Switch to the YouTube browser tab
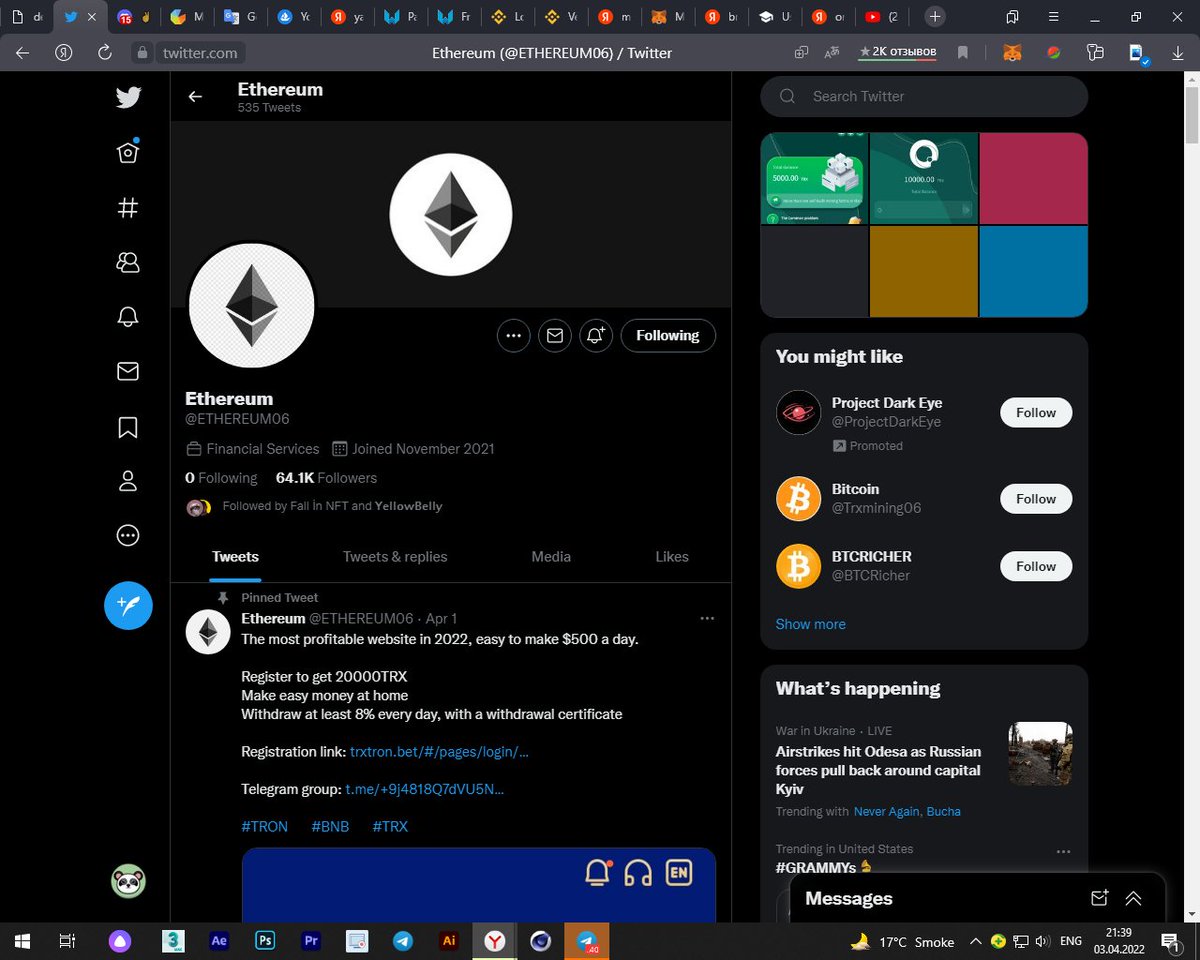Screen dimensions: 1200x960 [x=881, y=17]
